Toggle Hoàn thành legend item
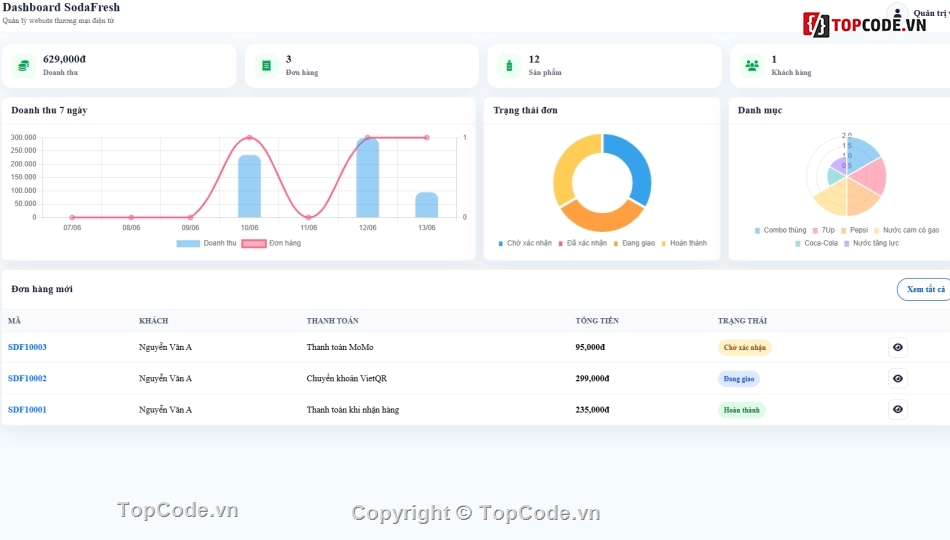Image resolution: width=950 pixels, height=540 pixels. [x=683, y=243]
